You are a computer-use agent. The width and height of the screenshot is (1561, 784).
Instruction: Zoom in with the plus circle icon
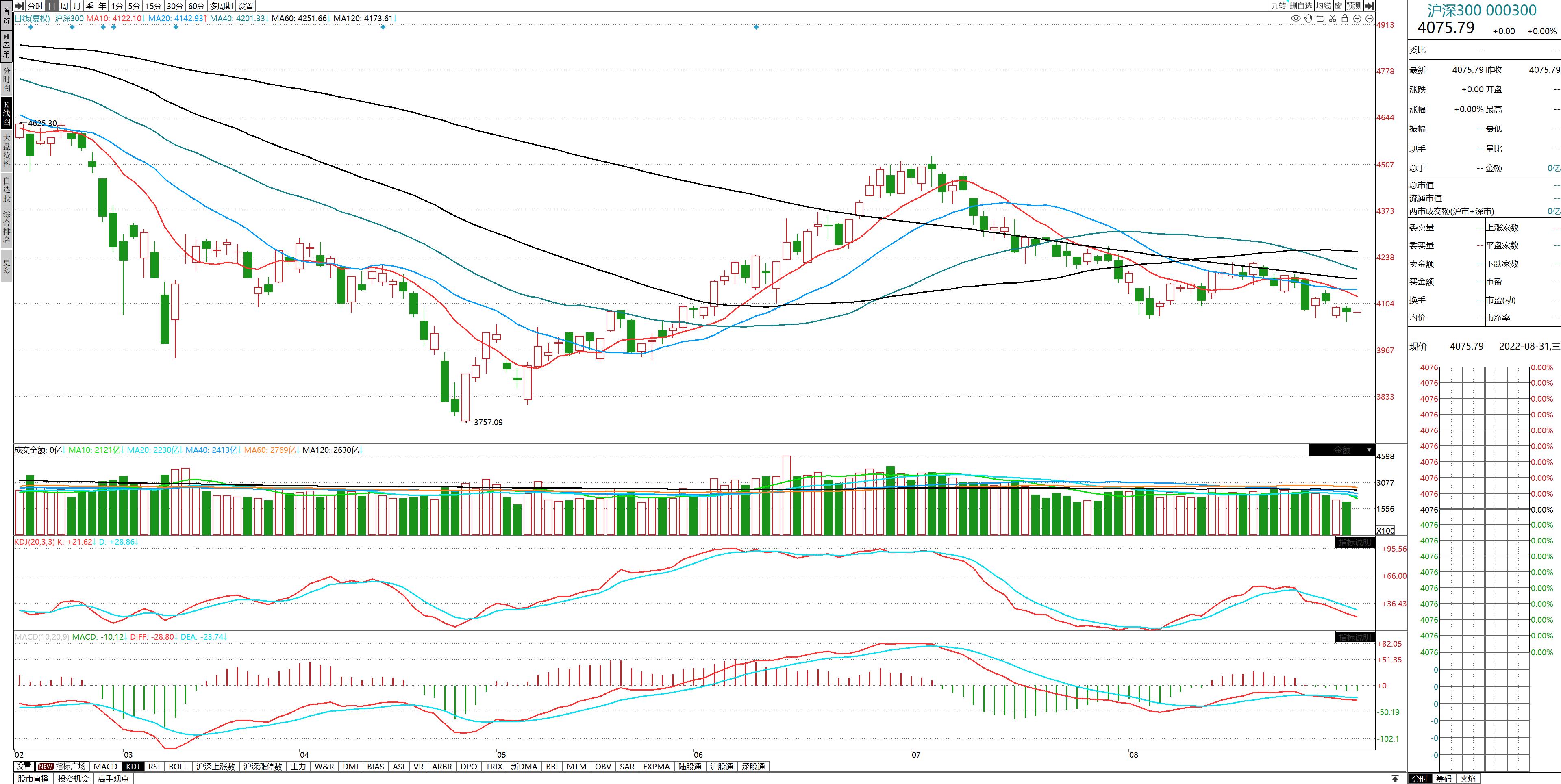[x=1357, y=19]
